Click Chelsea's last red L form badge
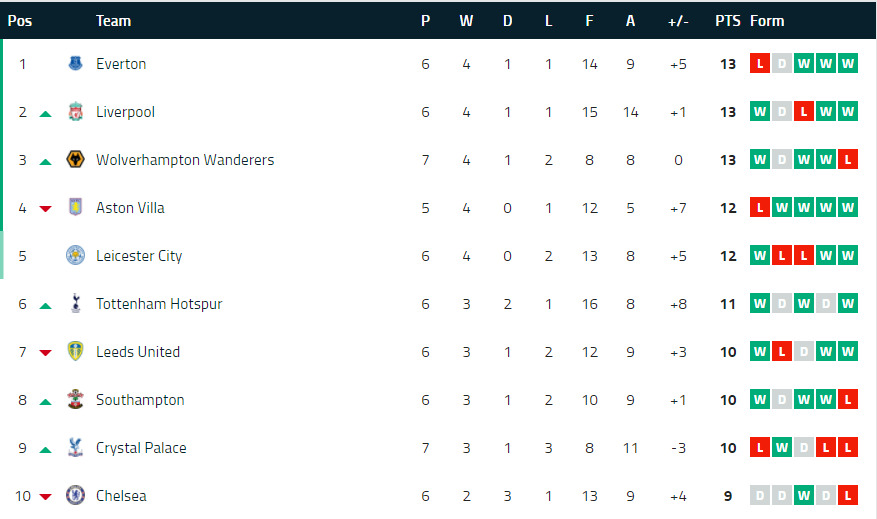The width and height of the screenshot is (877, 519). [848, 496]
